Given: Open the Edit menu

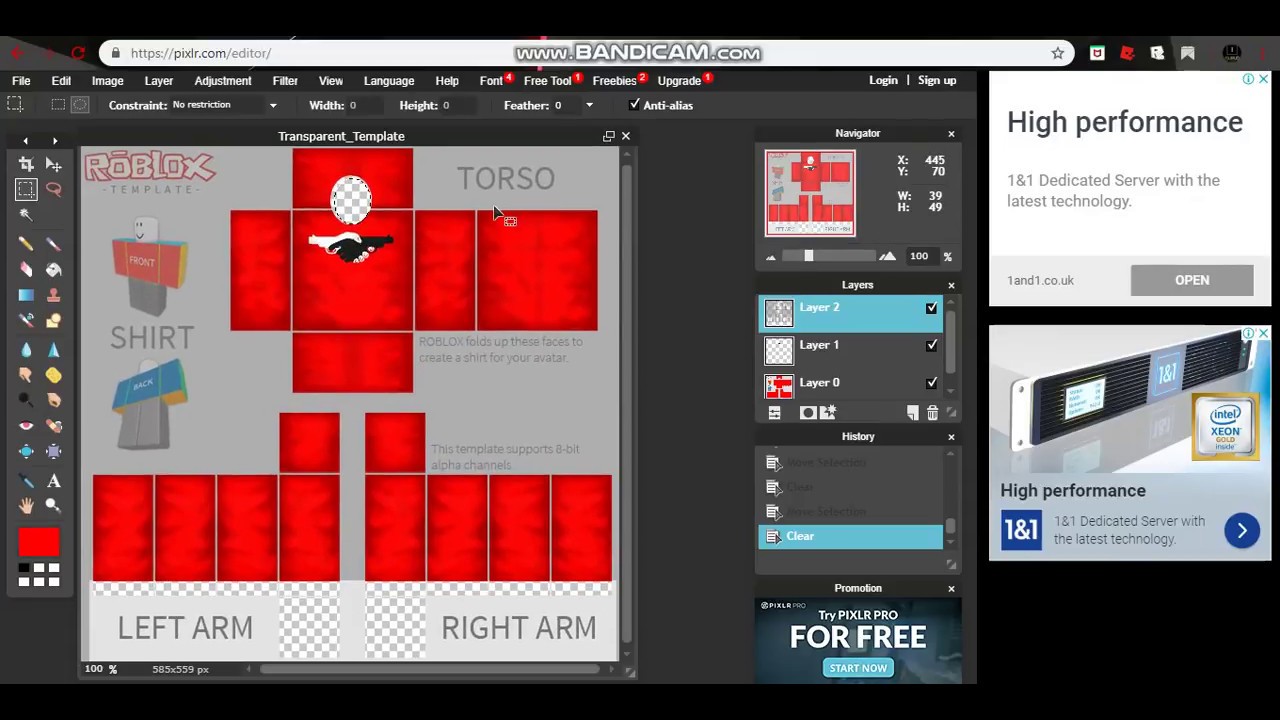Looking at the screenshot, I should click(x=61, y=81).
